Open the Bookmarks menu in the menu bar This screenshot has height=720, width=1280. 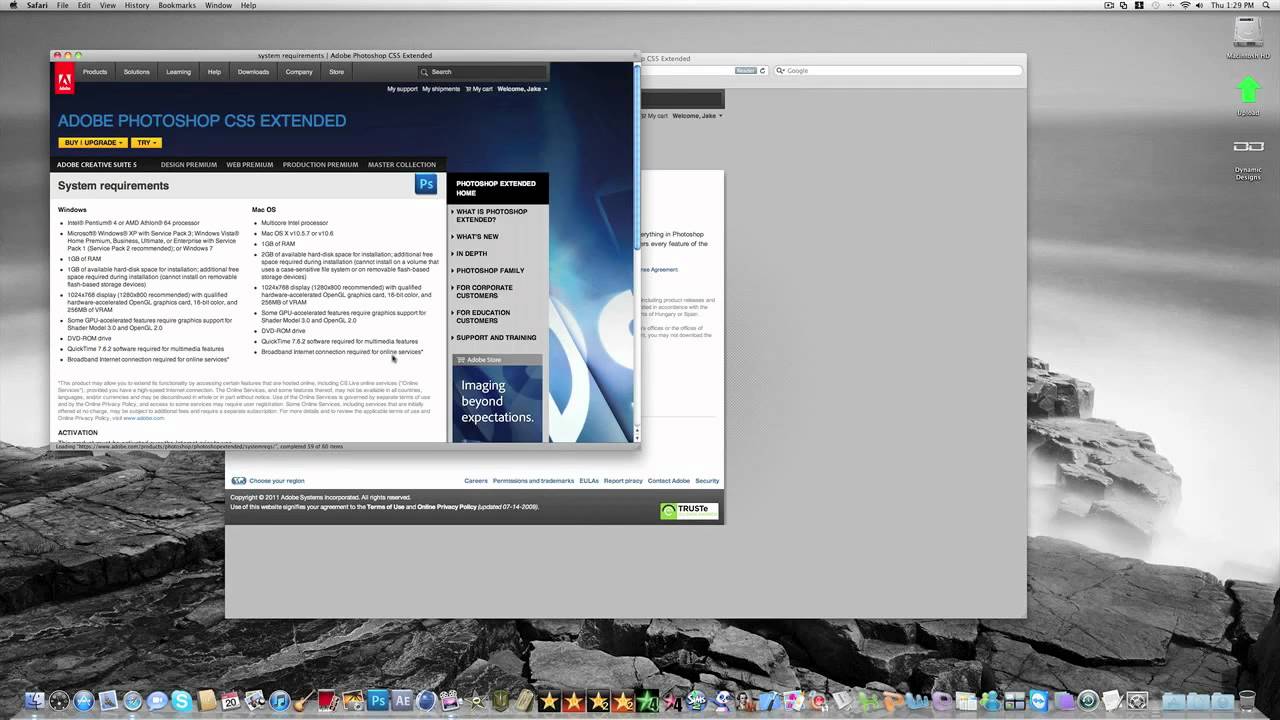click(177, 6)
